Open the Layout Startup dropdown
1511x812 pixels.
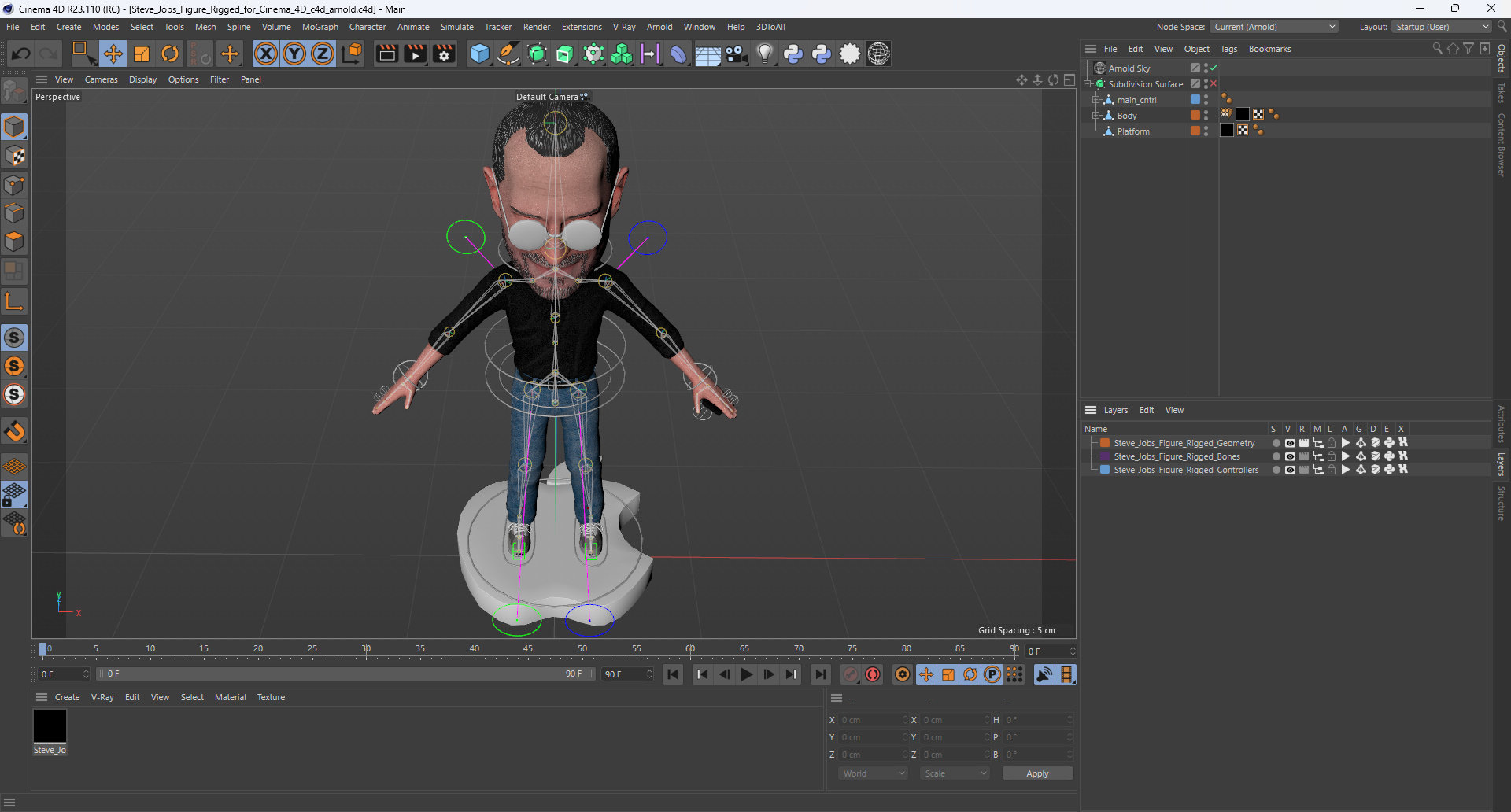[1442, 27]
